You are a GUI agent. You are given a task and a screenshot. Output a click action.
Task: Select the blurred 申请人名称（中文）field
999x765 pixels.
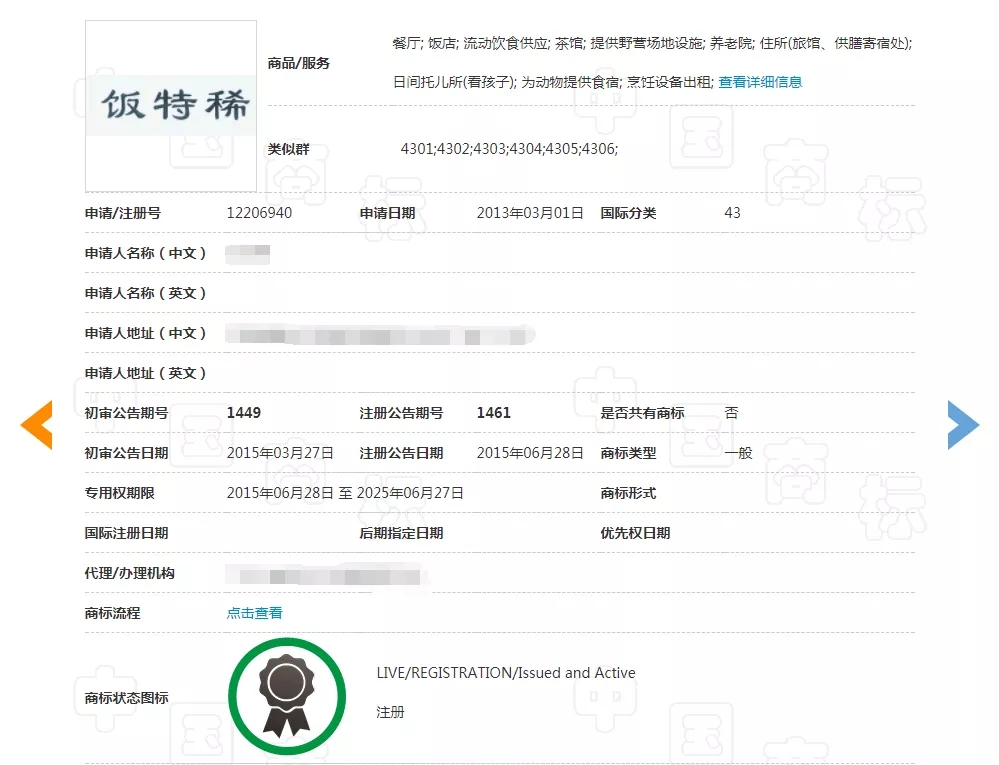tap(247, 253)
